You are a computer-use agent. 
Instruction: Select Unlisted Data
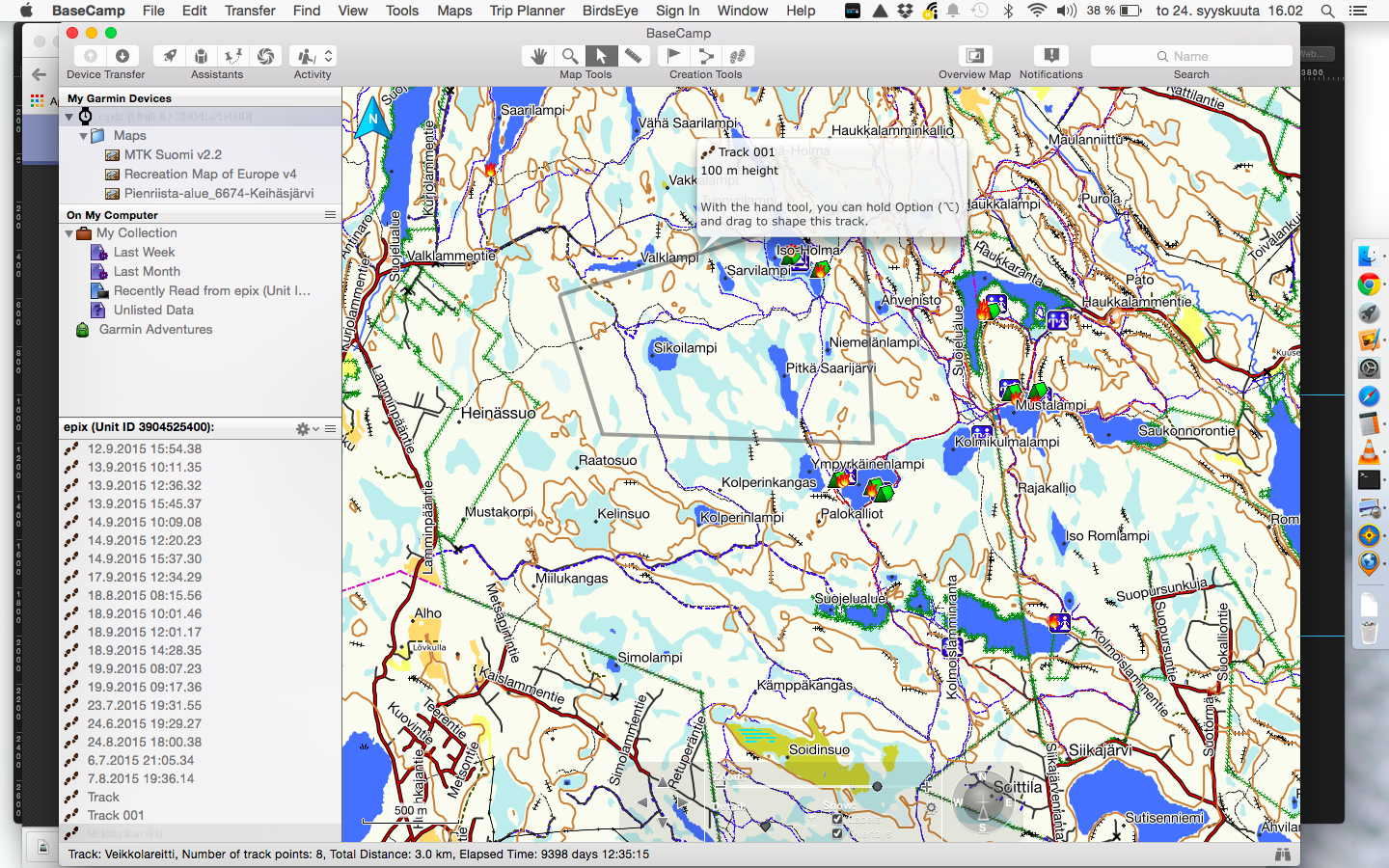tap(153, 310)
